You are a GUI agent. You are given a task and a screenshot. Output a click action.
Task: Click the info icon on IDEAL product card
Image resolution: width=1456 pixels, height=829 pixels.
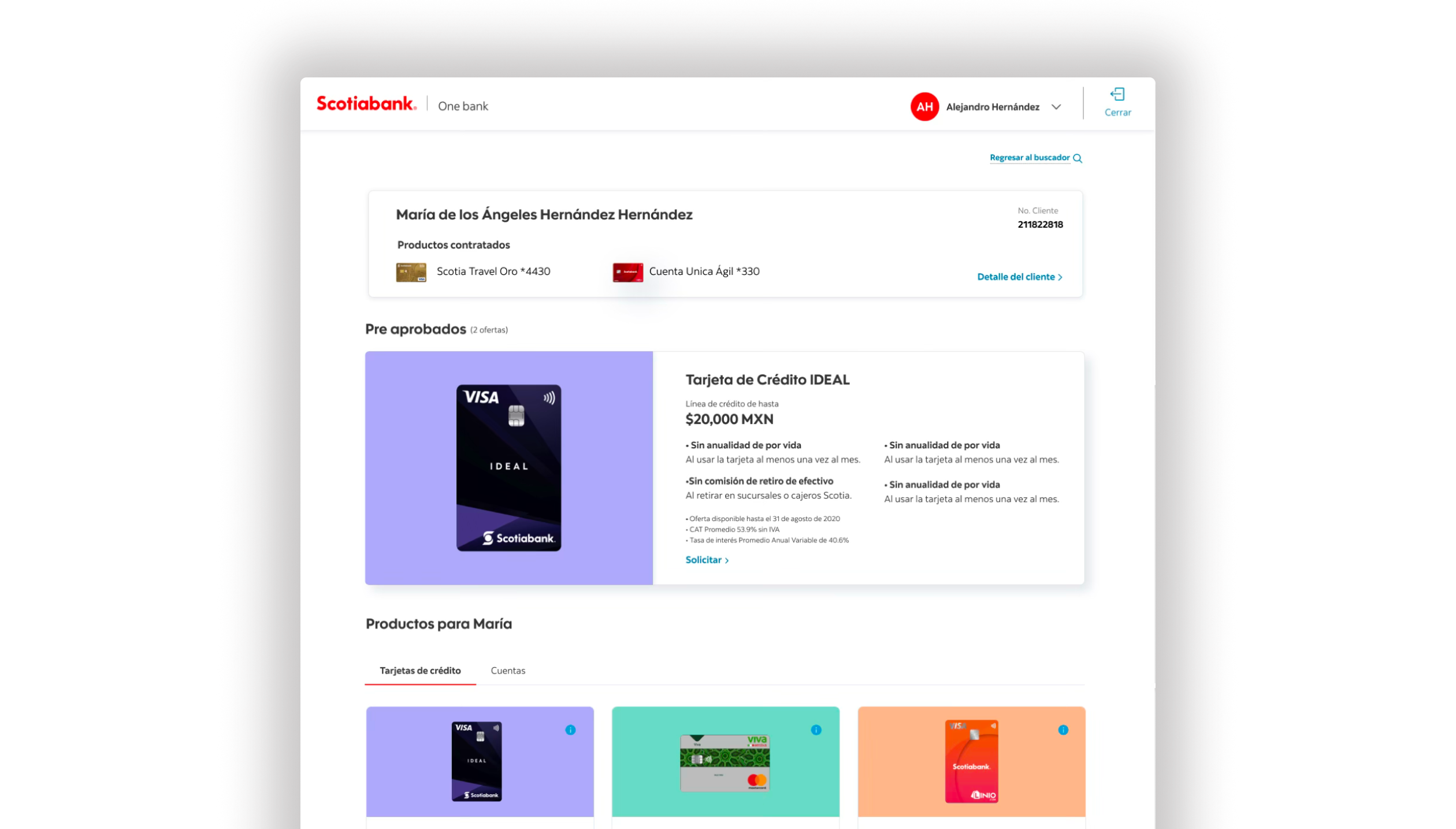pyautogui.click(x=570, y=730)
